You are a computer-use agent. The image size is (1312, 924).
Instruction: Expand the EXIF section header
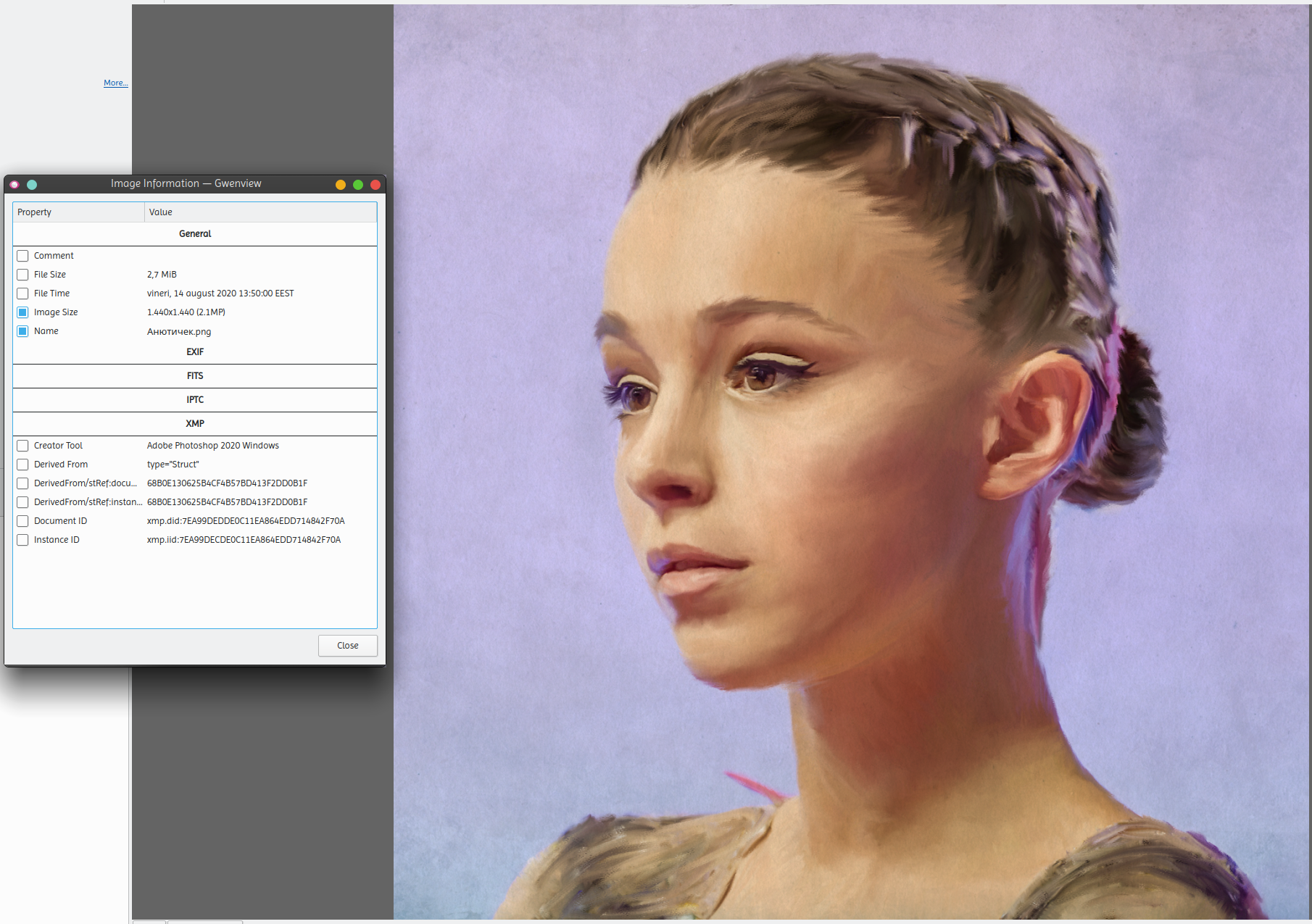pos(195,352)
